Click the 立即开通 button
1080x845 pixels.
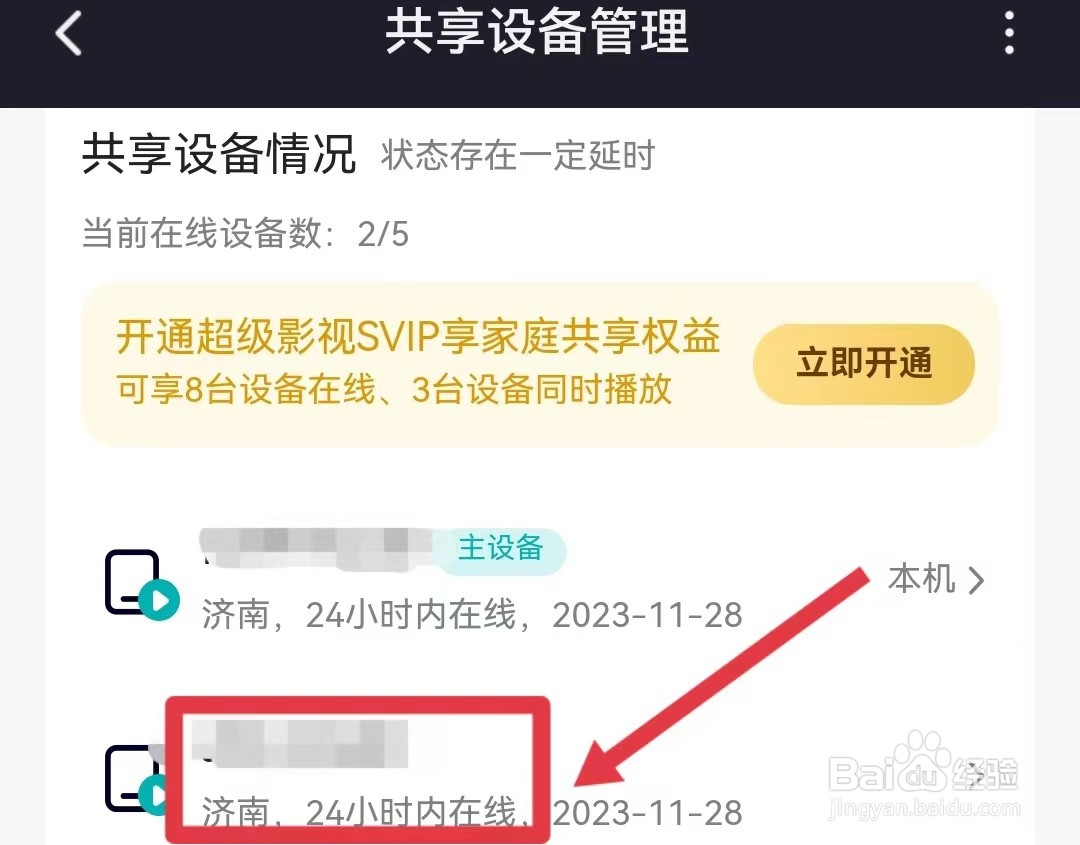tap(864, 363)
